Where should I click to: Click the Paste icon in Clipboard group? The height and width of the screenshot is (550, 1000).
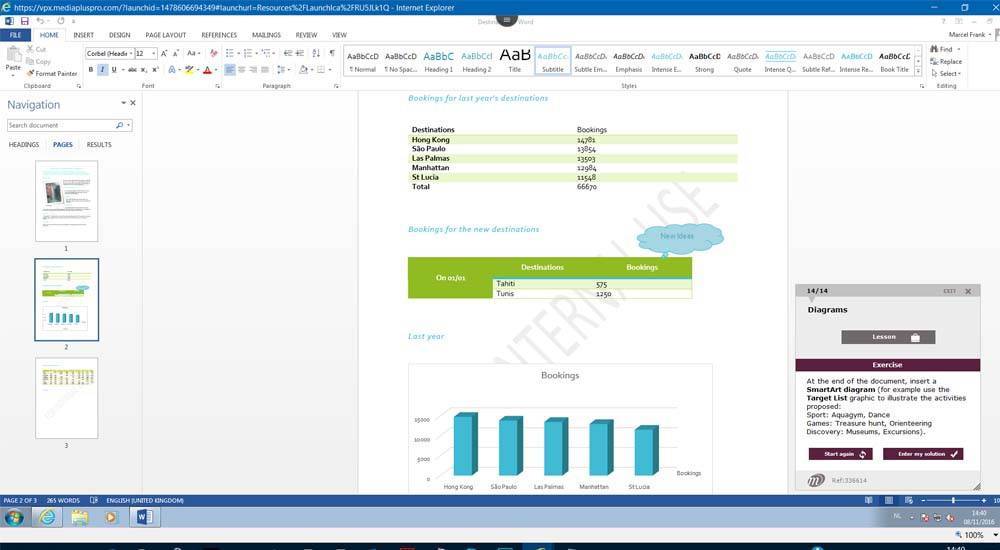13,60
